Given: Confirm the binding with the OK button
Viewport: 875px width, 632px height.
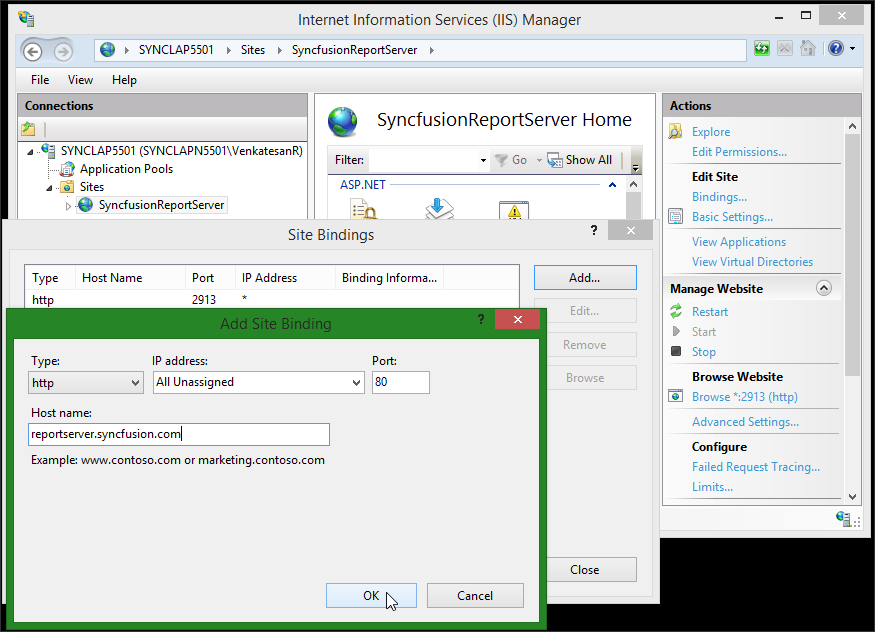Looking at the screenshot, I should tap(371, 596).
